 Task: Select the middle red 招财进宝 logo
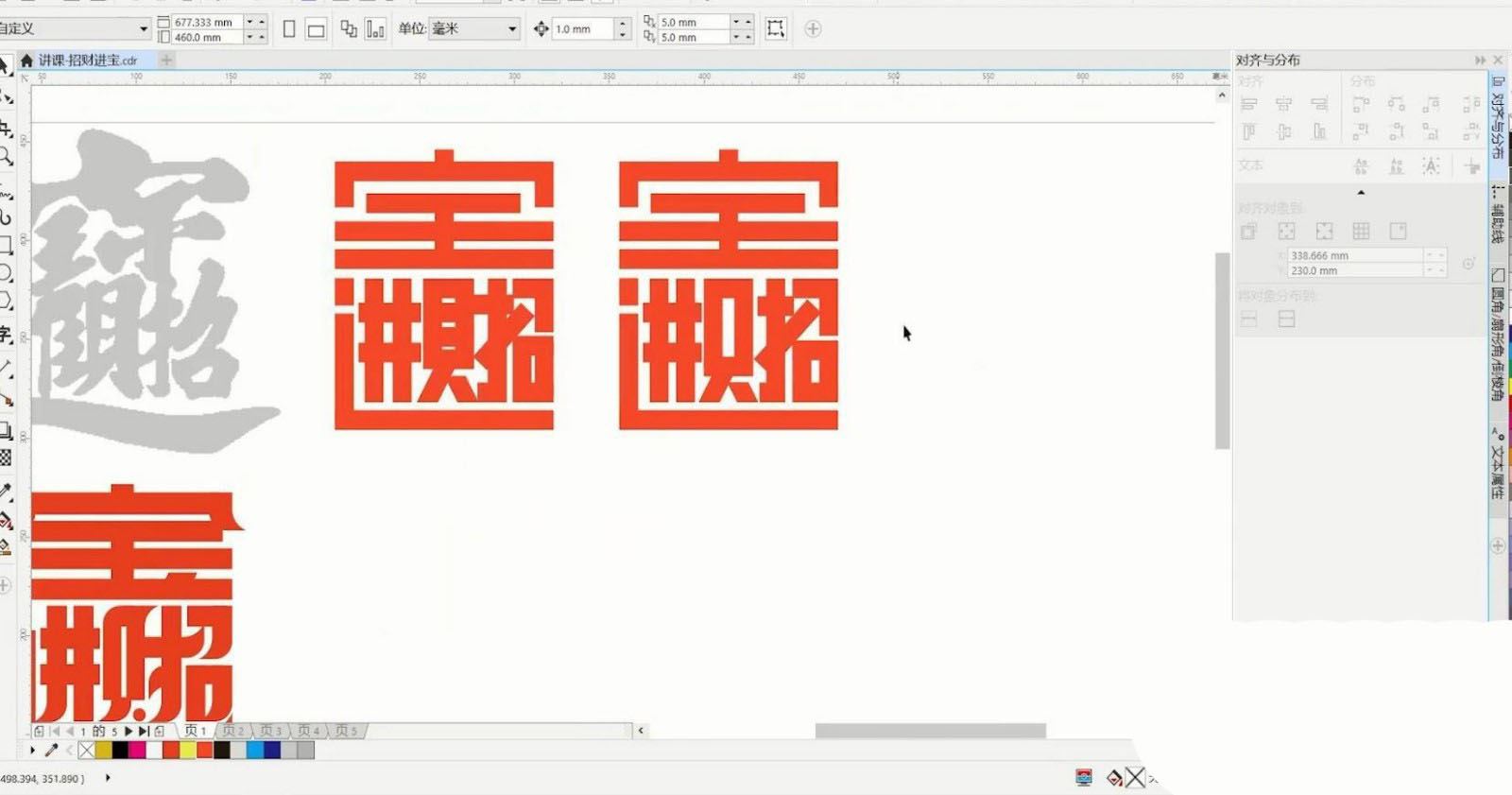(444, 289)
